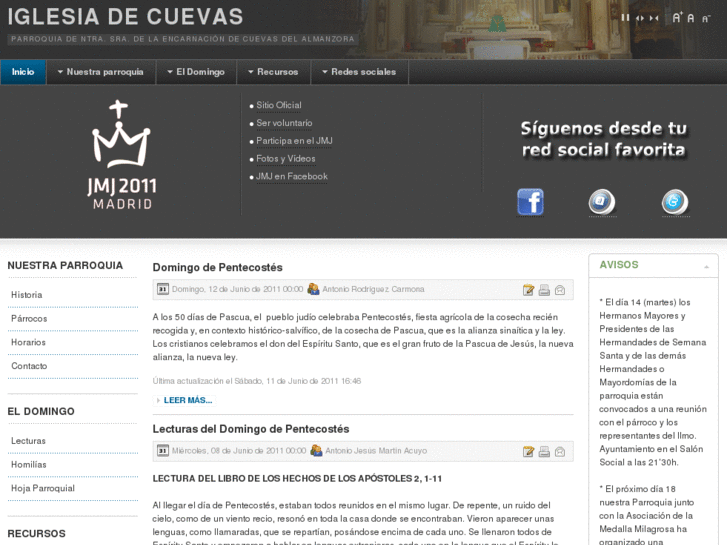Open the Sitio Oficial link
The image size is (727, 545).
(x=279, y=105)
